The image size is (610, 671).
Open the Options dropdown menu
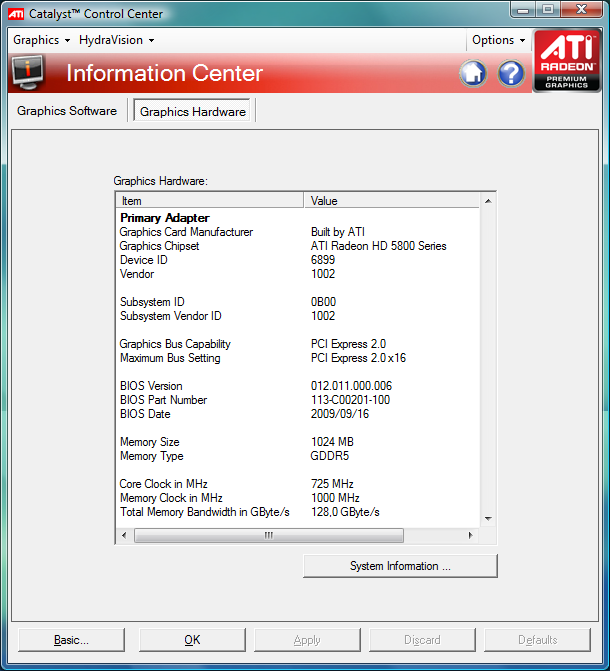point(498,40)
